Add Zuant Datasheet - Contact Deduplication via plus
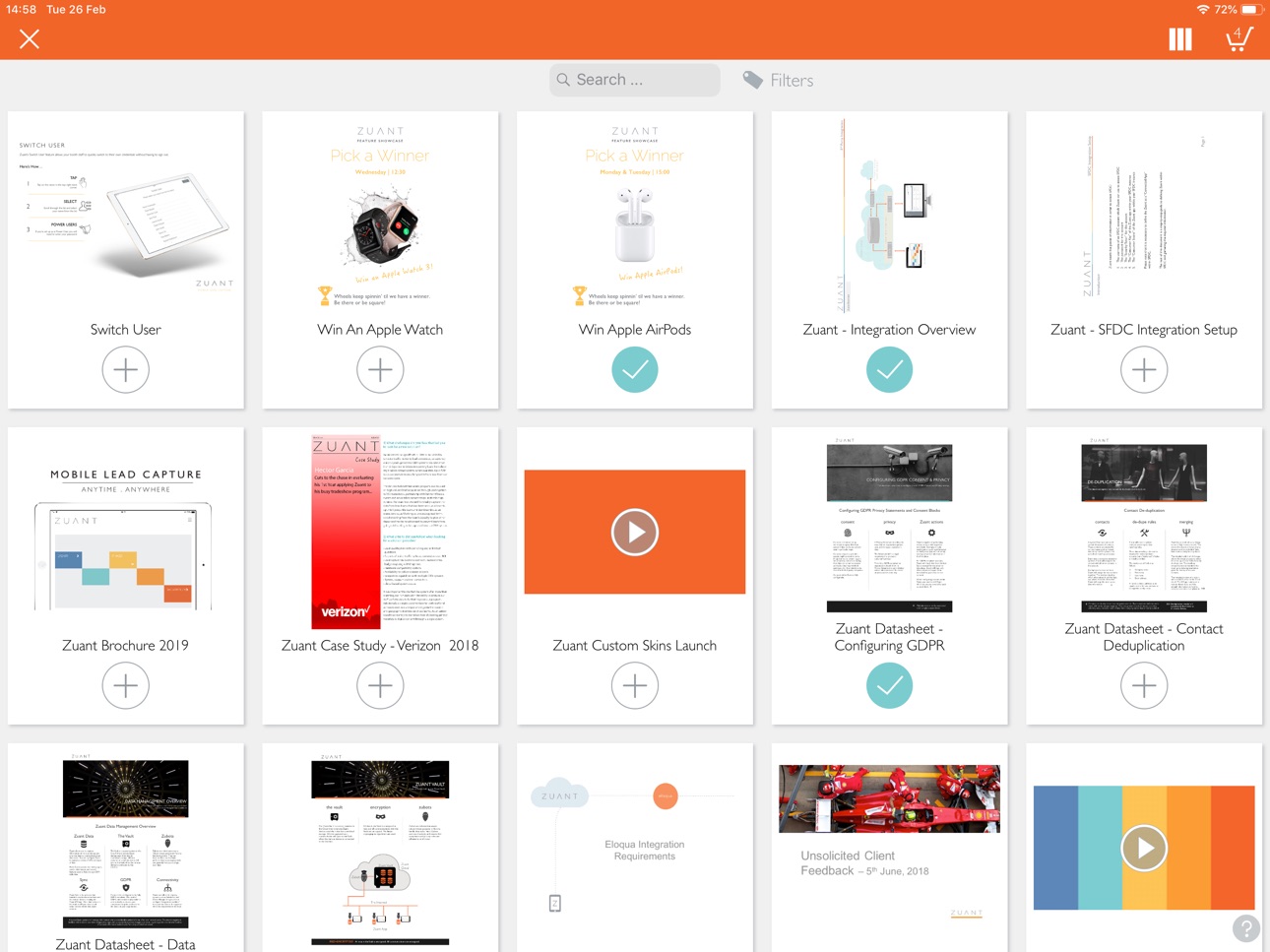This screenshot has width=1270, height=952. [x=1144, y=686]
